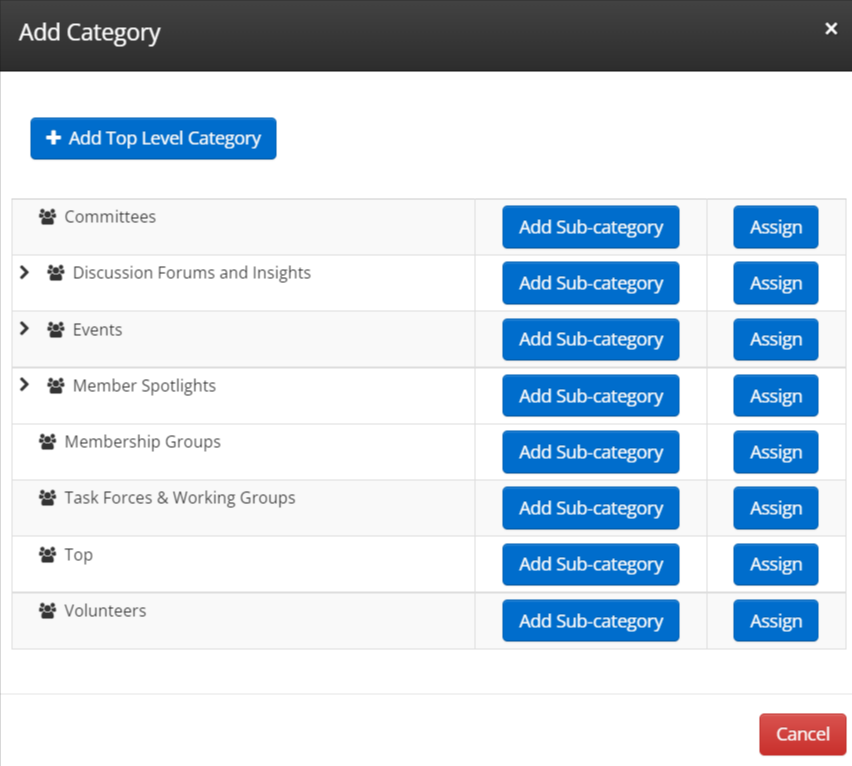Select the Membership Groups label

[143, 442]
